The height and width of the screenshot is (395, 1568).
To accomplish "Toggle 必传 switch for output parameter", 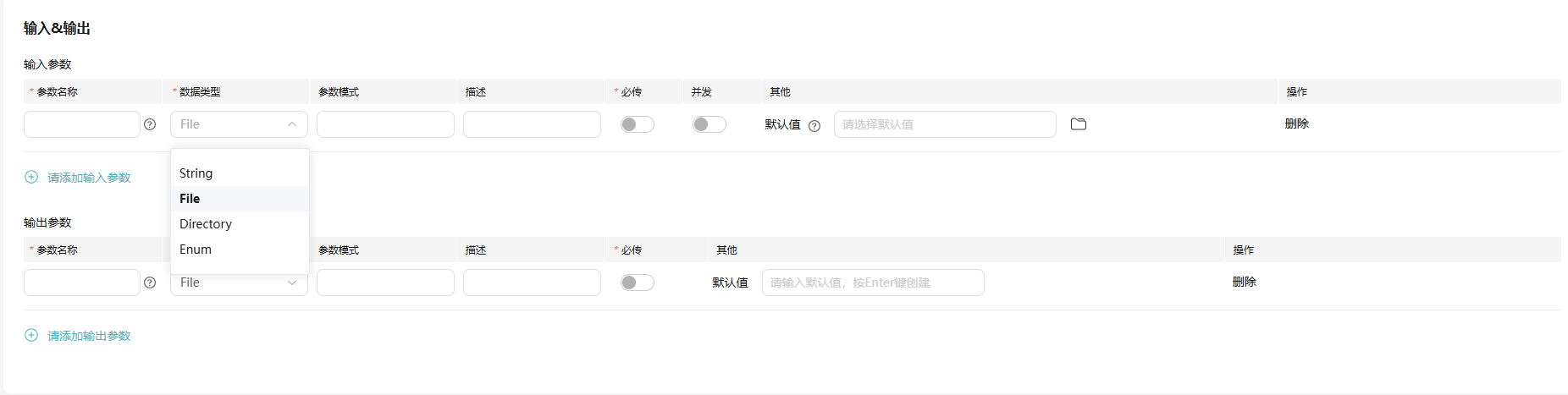I will pyautogui.click(x=638, y=283).
